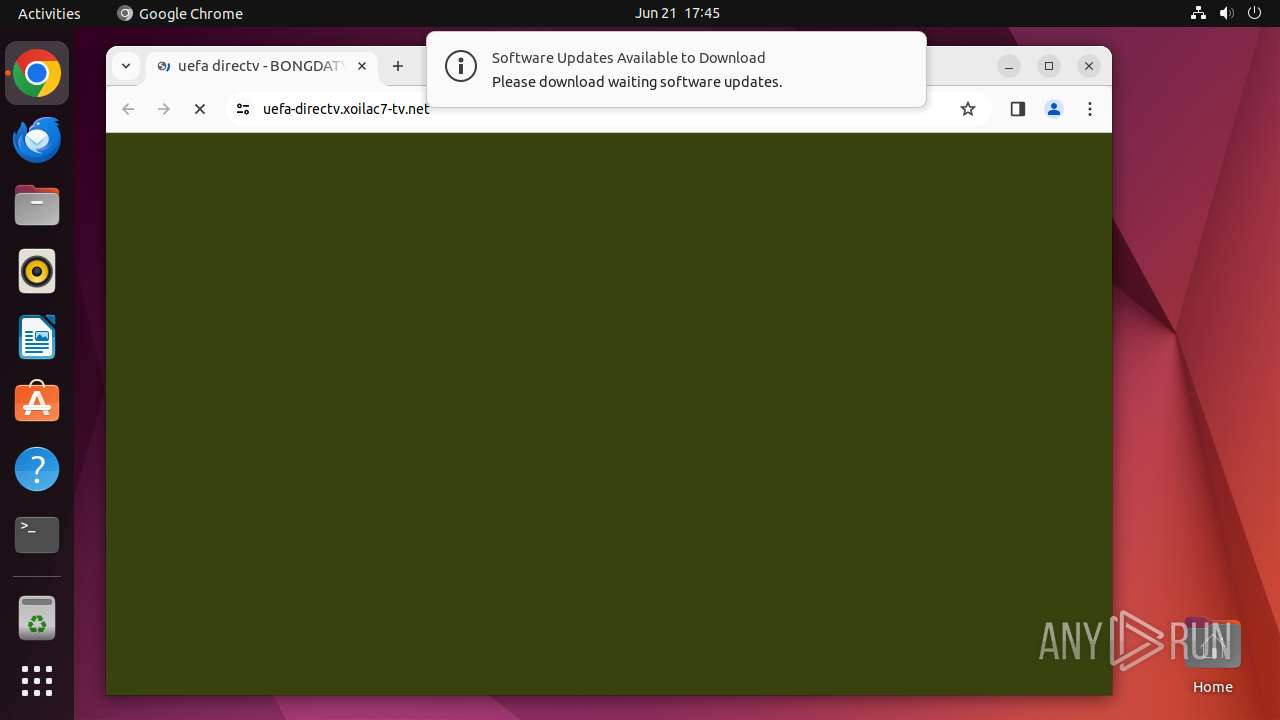Open Activities overview
Screen dimensions: 1280x720
[x=49, y=13]
